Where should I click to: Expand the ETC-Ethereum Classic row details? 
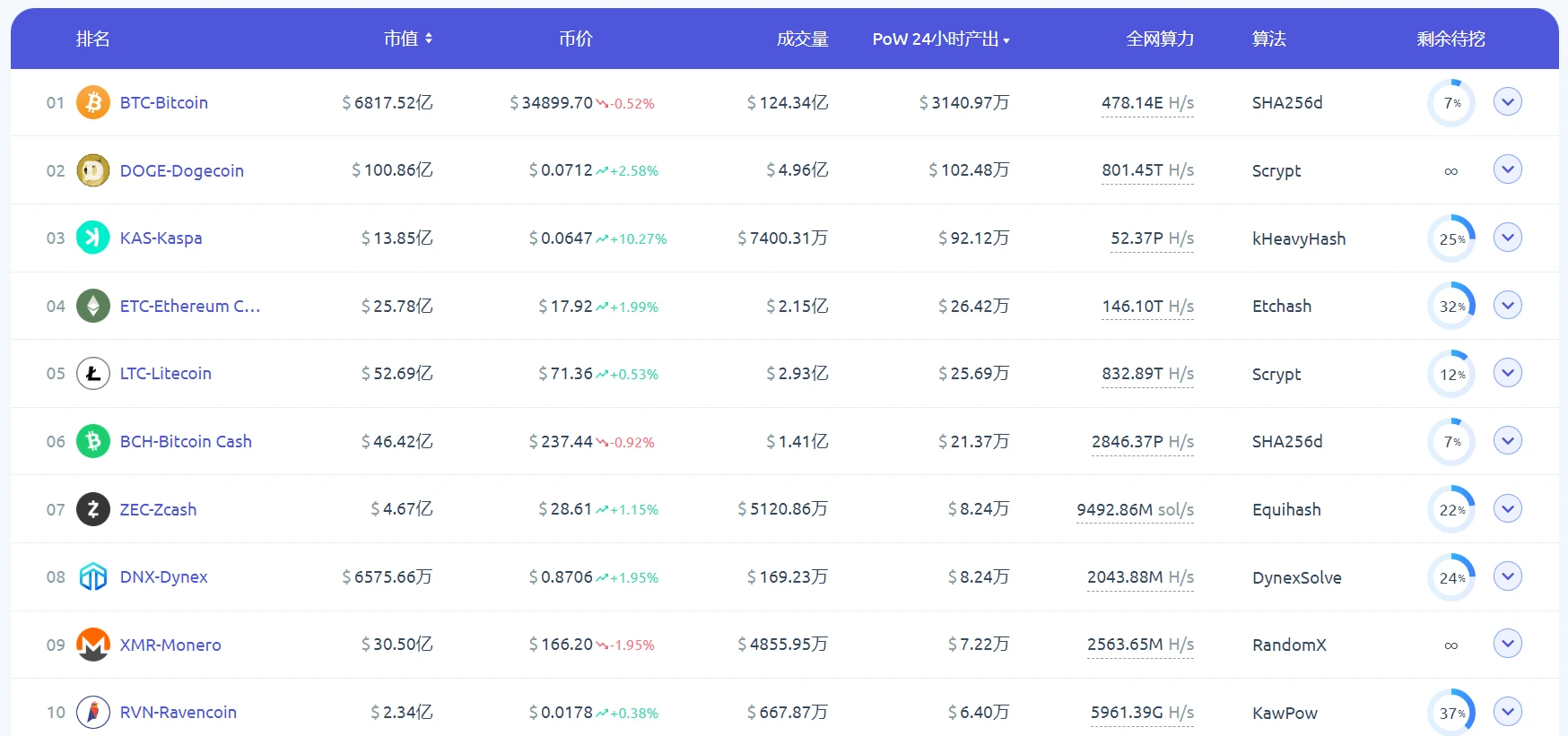[x=1508, y=305]
